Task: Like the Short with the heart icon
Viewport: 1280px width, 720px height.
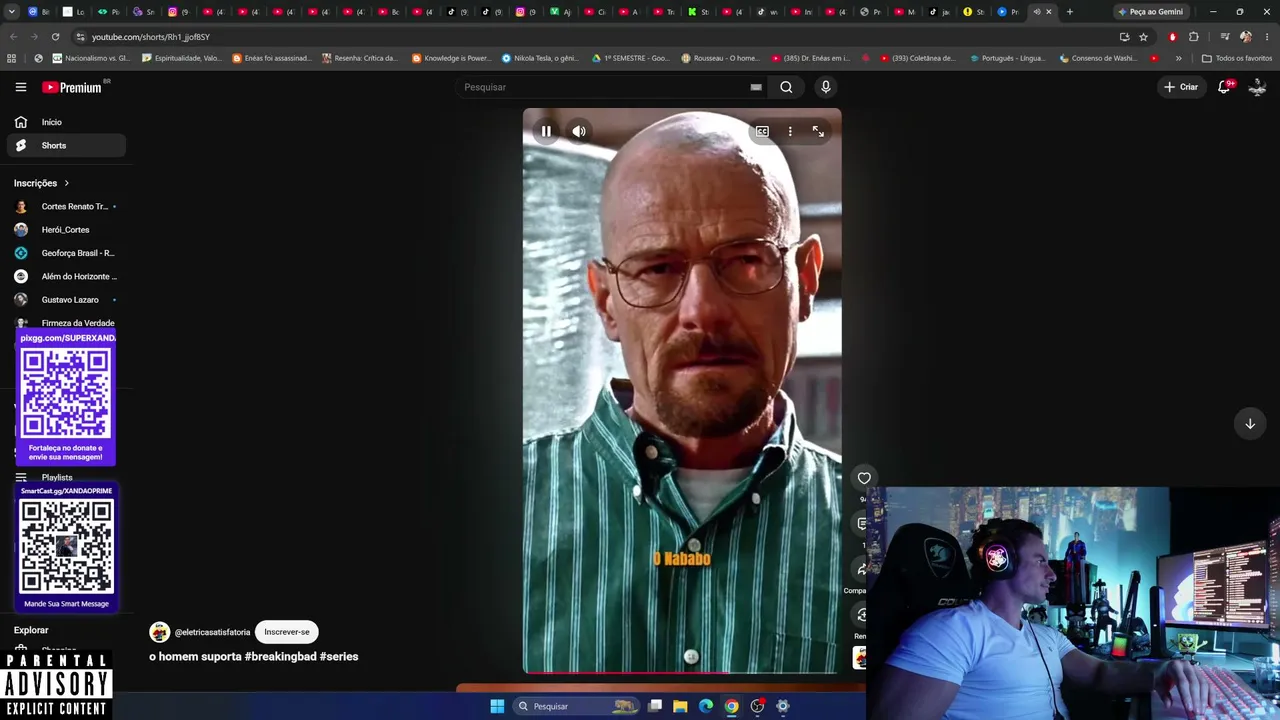Action: point(864,478)
